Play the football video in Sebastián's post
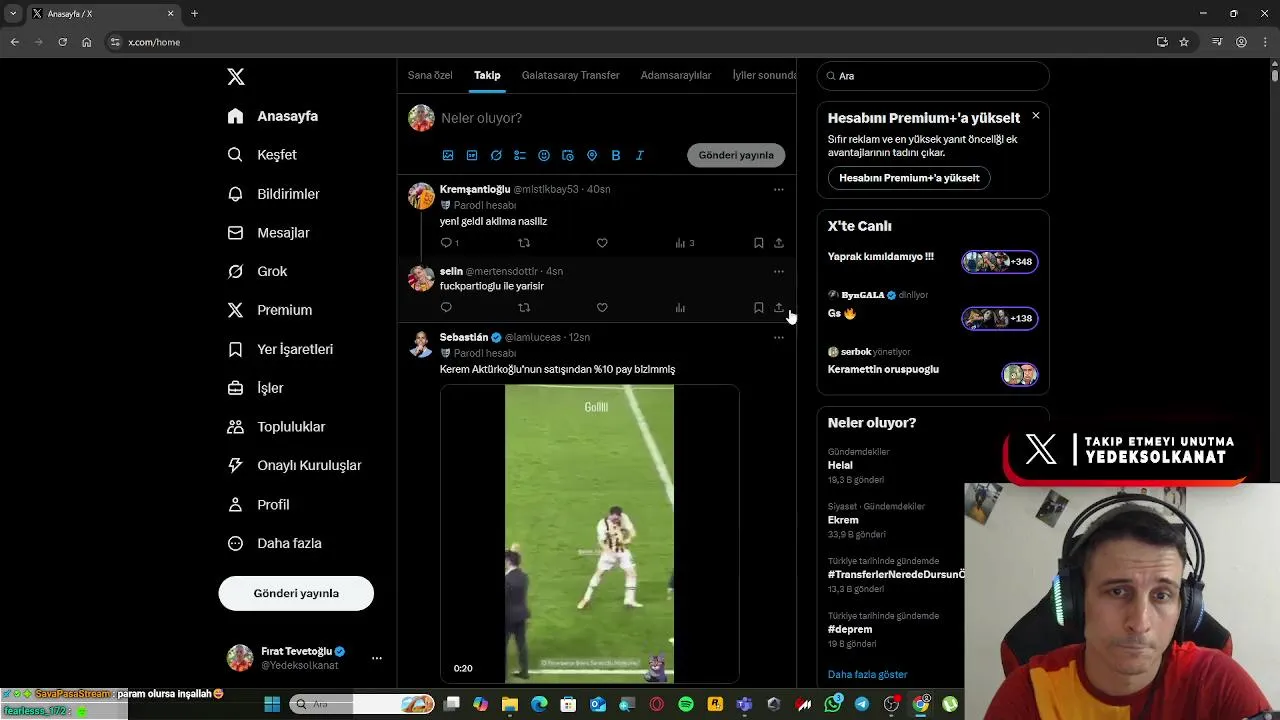Screen dimensions: 1280x720 [x=589, y=533]
